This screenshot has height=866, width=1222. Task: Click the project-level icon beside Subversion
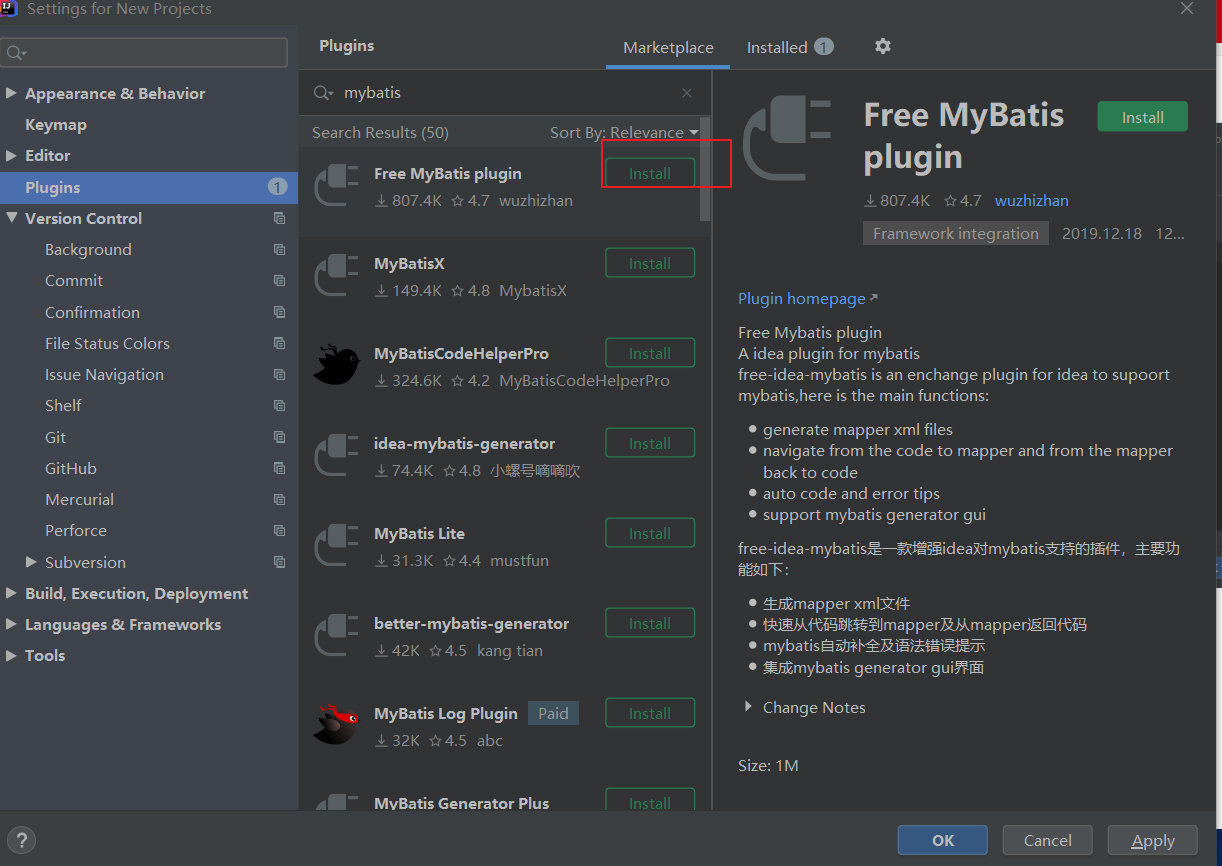(x=279, y=562)
